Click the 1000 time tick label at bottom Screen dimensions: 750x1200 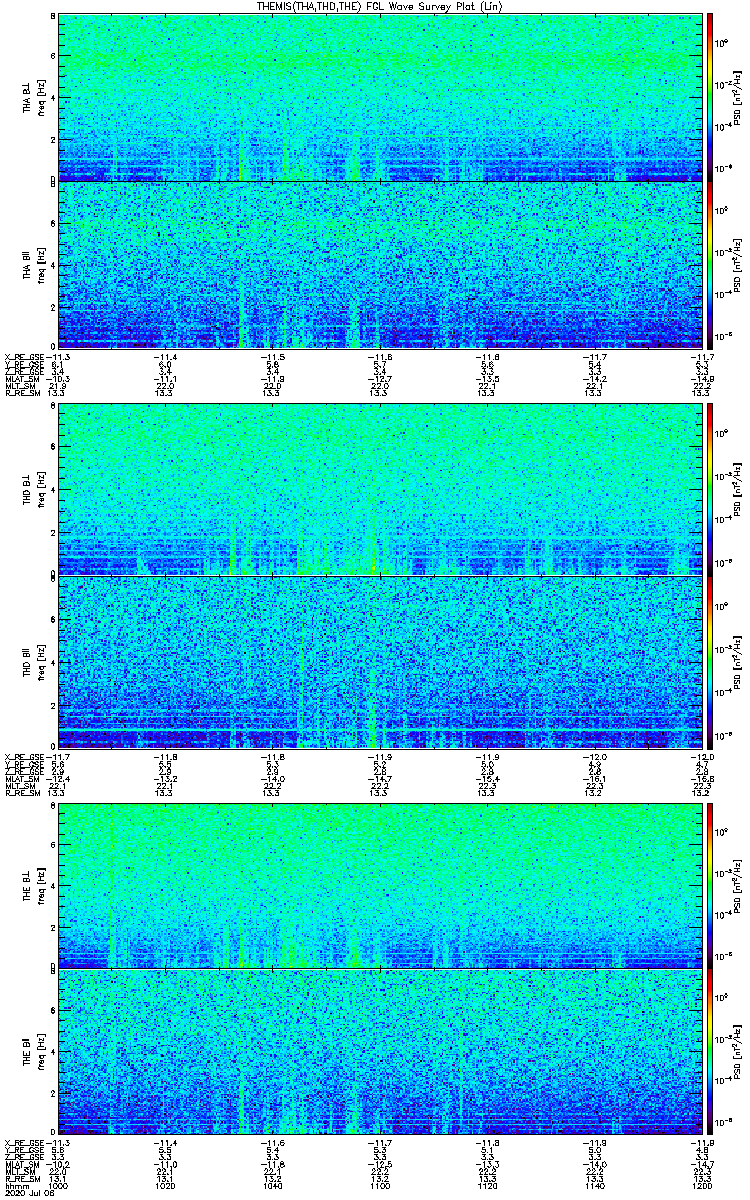point(58,1186)
